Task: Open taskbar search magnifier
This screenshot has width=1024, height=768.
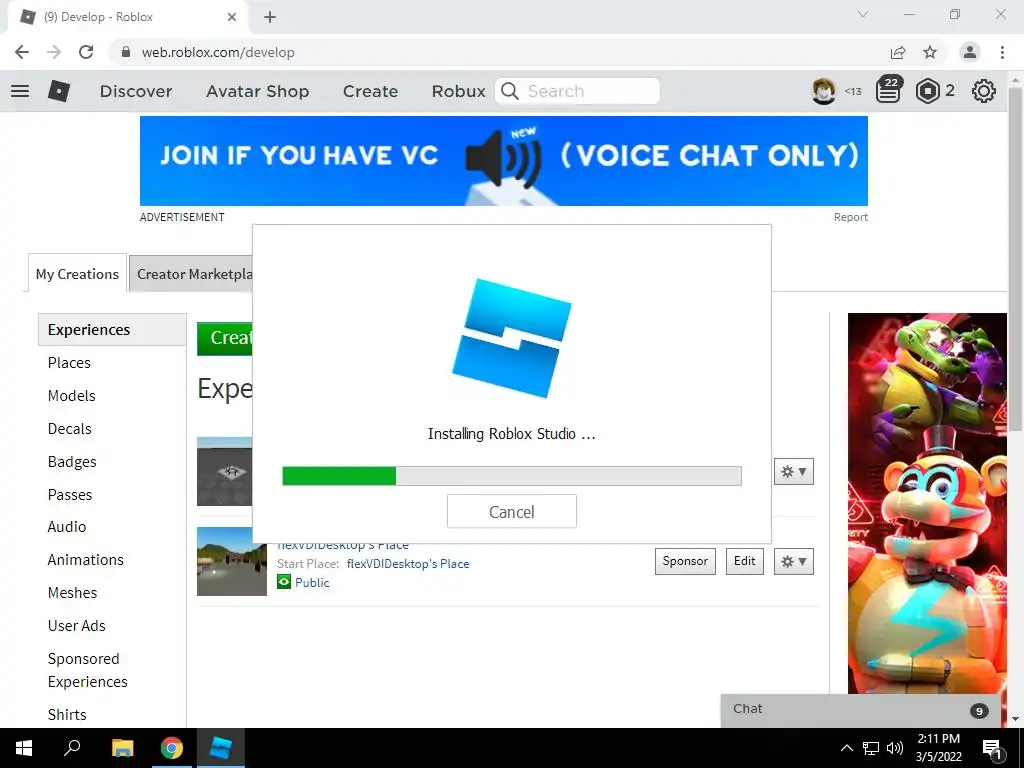Action: (72, 748)
